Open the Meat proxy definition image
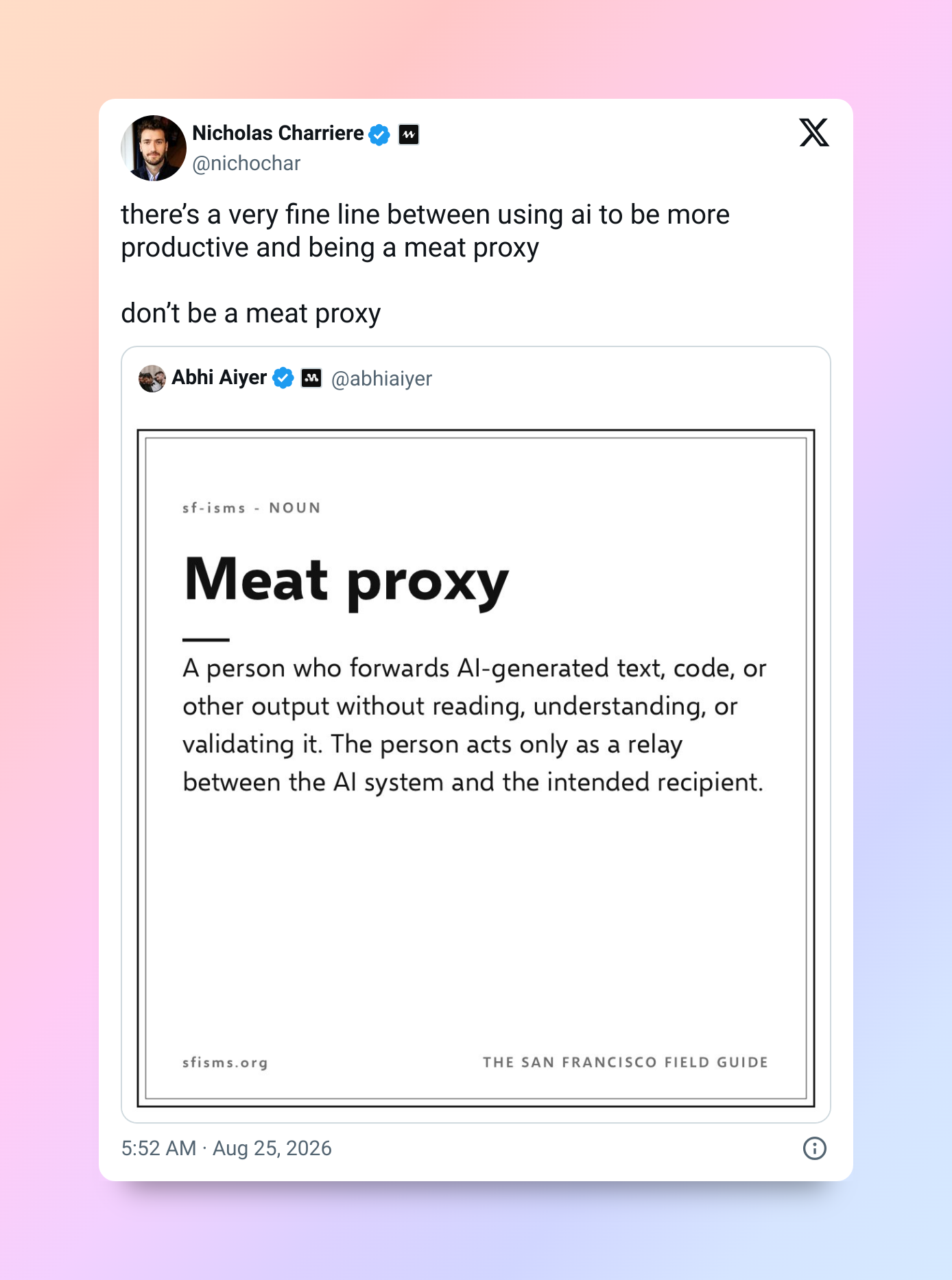The image size is (952, 1280). click(x=476, y=768)
